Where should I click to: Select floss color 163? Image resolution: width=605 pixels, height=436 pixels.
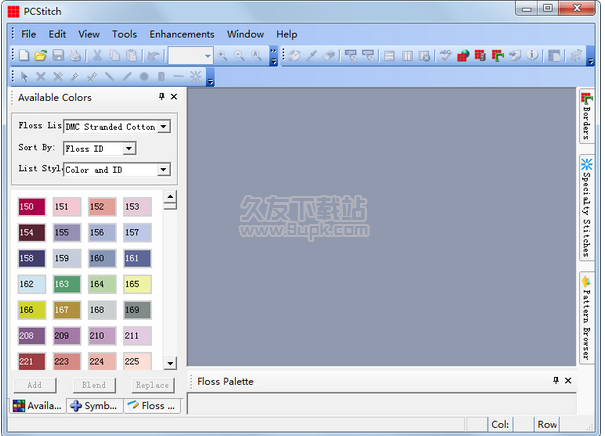coord(67,284)
